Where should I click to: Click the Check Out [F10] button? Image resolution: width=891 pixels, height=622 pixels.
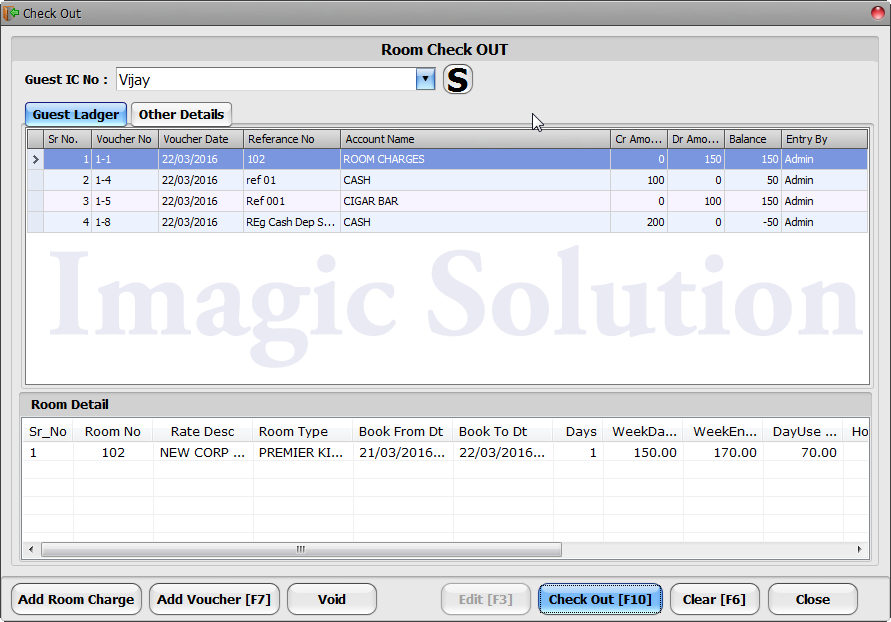click(x=600, y=599)
